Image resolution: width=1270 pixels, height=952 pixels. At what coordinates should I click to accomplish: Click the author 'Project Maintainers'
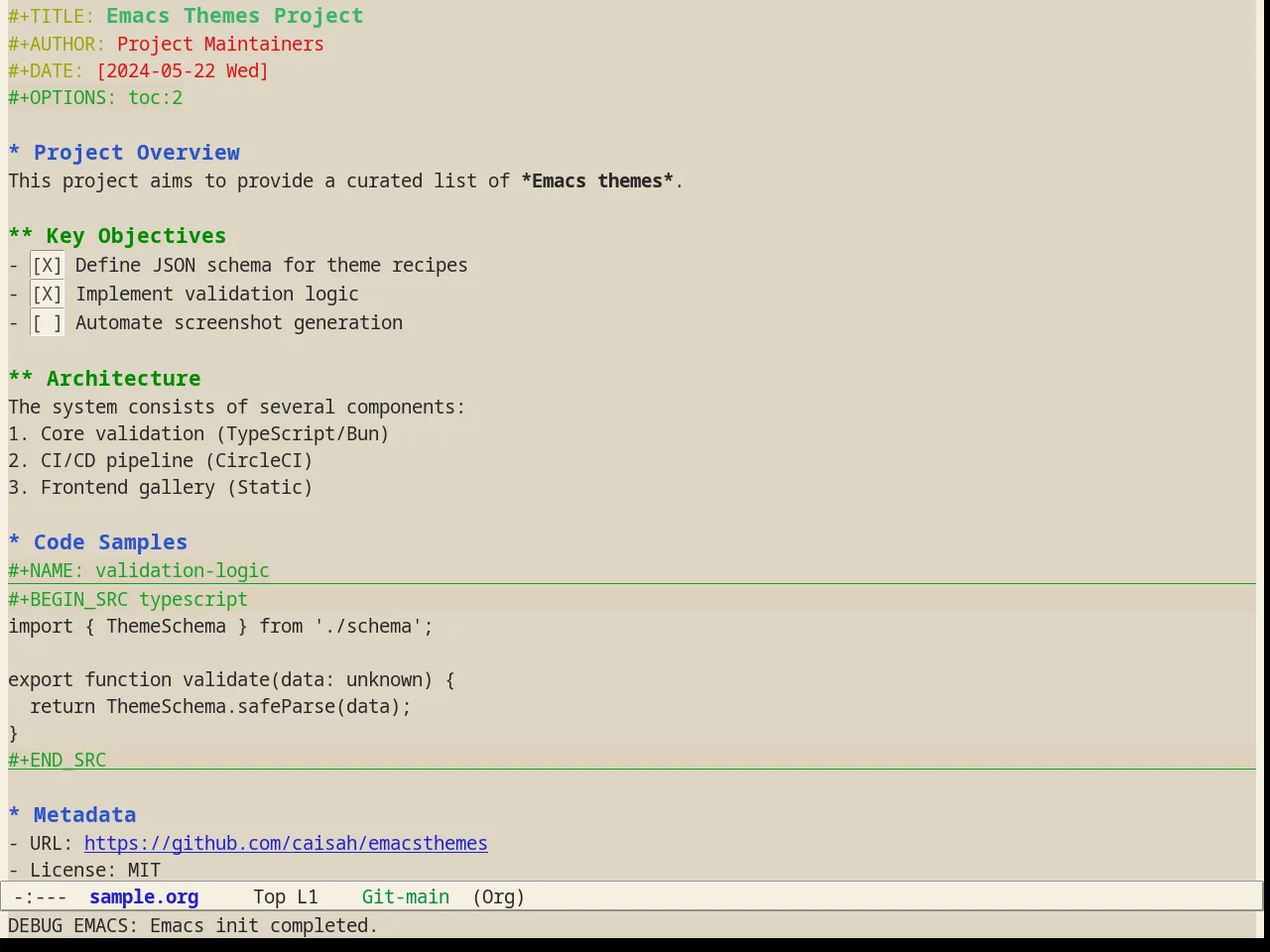pos(220,45)
